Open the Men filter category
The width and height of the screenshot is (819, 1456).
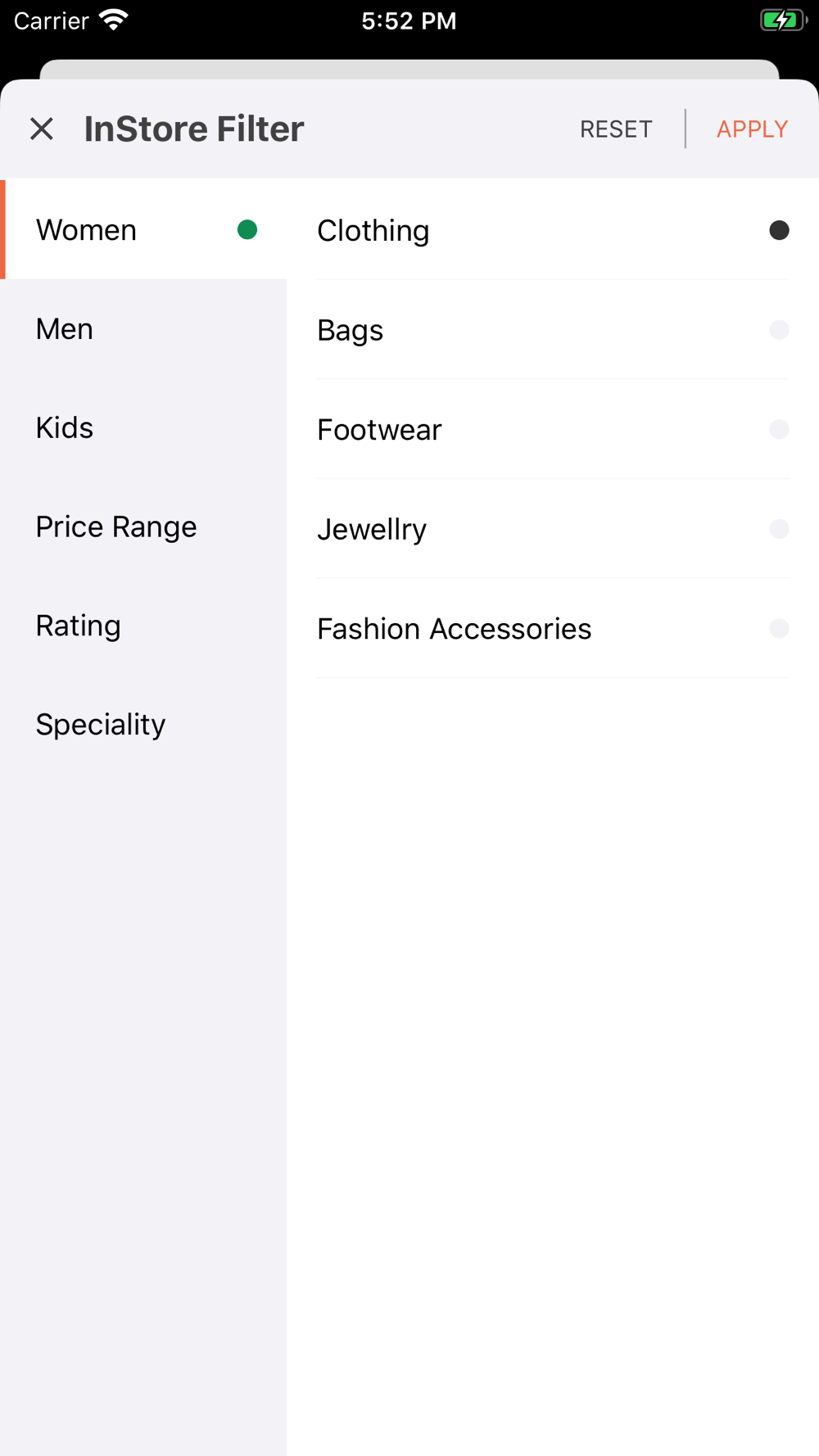[x=143, y=329]
